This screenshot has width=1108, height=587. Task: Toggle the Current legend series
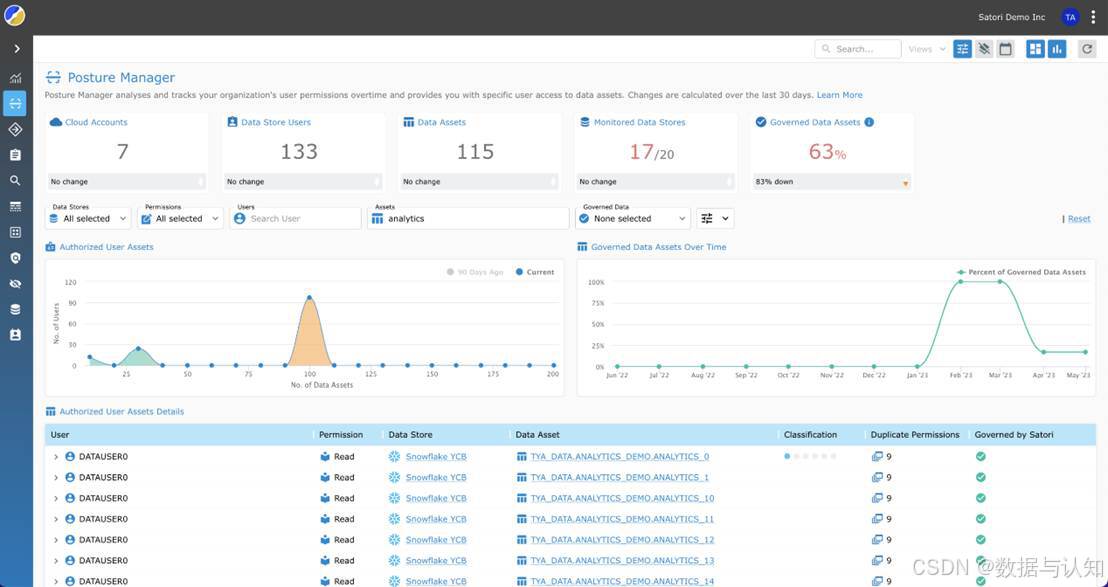pyautogui.click(x=535, y=272)
